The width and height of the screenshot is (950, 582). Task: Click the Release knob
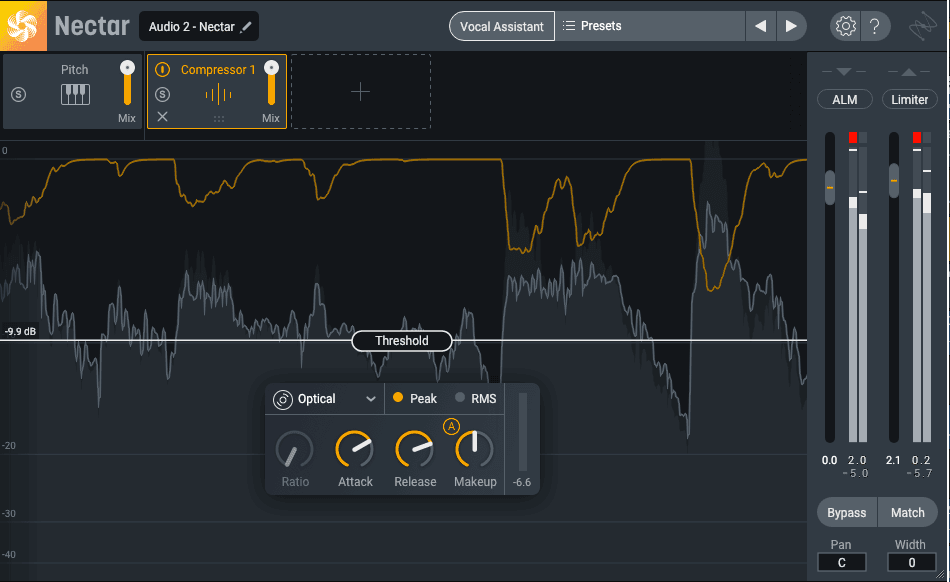coord(414,450)
